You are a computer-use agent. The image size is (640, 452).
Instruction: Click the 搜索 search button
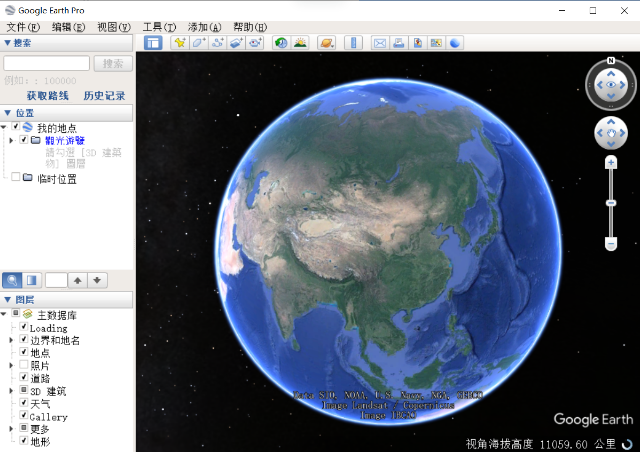click(113, 63)
